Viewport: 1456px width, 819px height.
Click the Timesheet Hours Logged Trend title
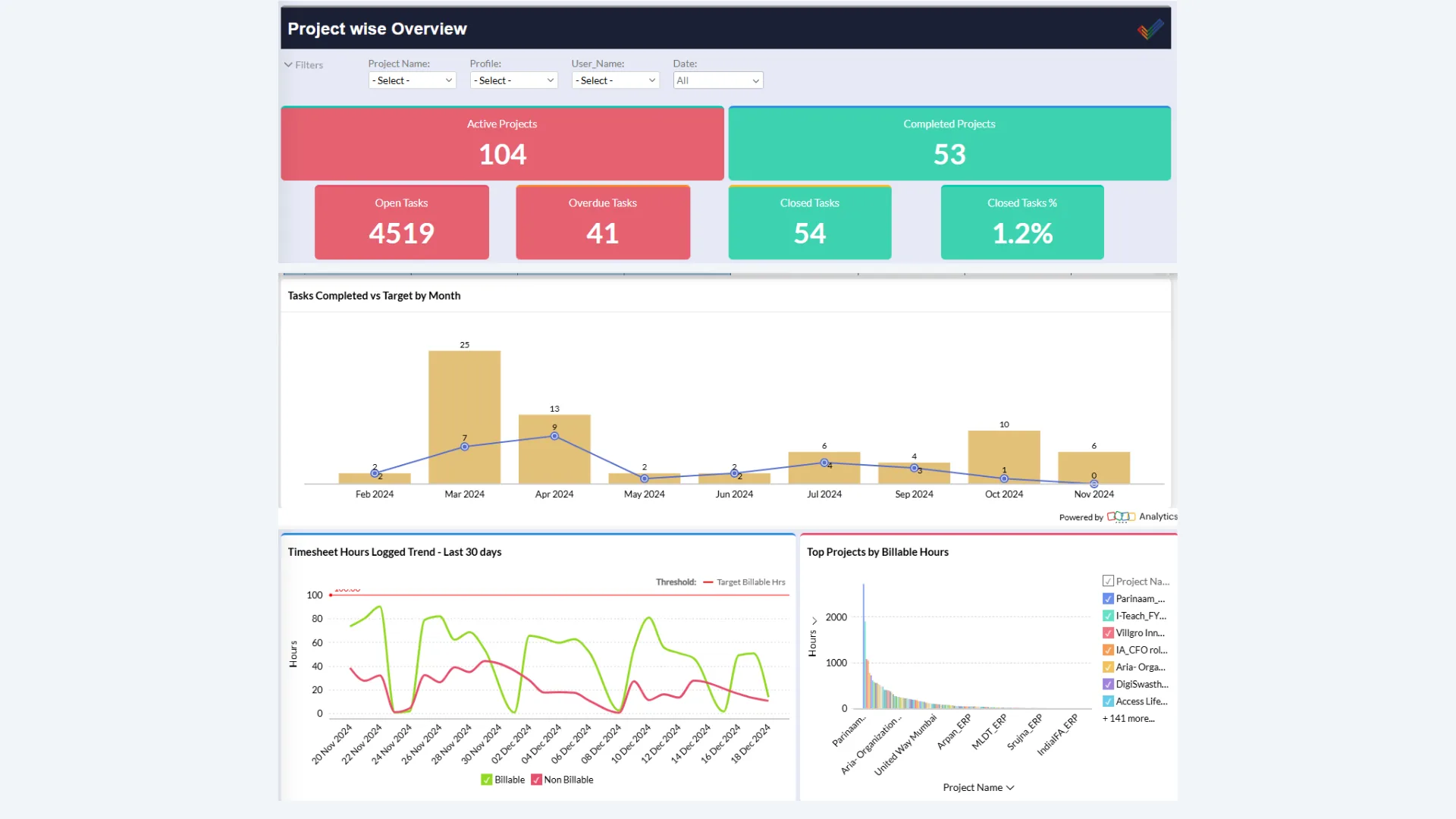click(x=394, y=552)
